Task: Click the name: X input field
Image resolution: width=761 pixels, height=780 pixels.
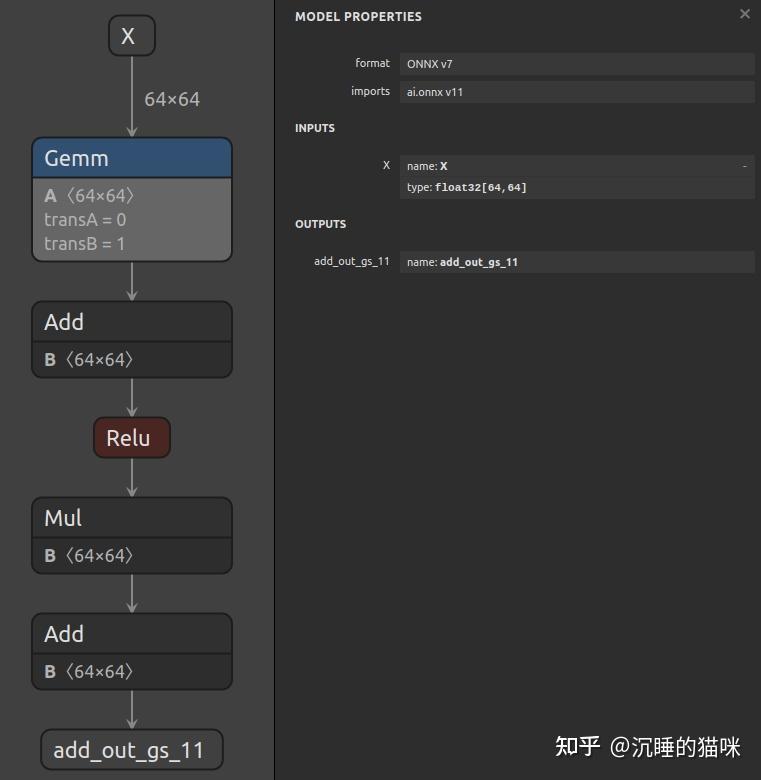Action: click(x=577, y=166)
